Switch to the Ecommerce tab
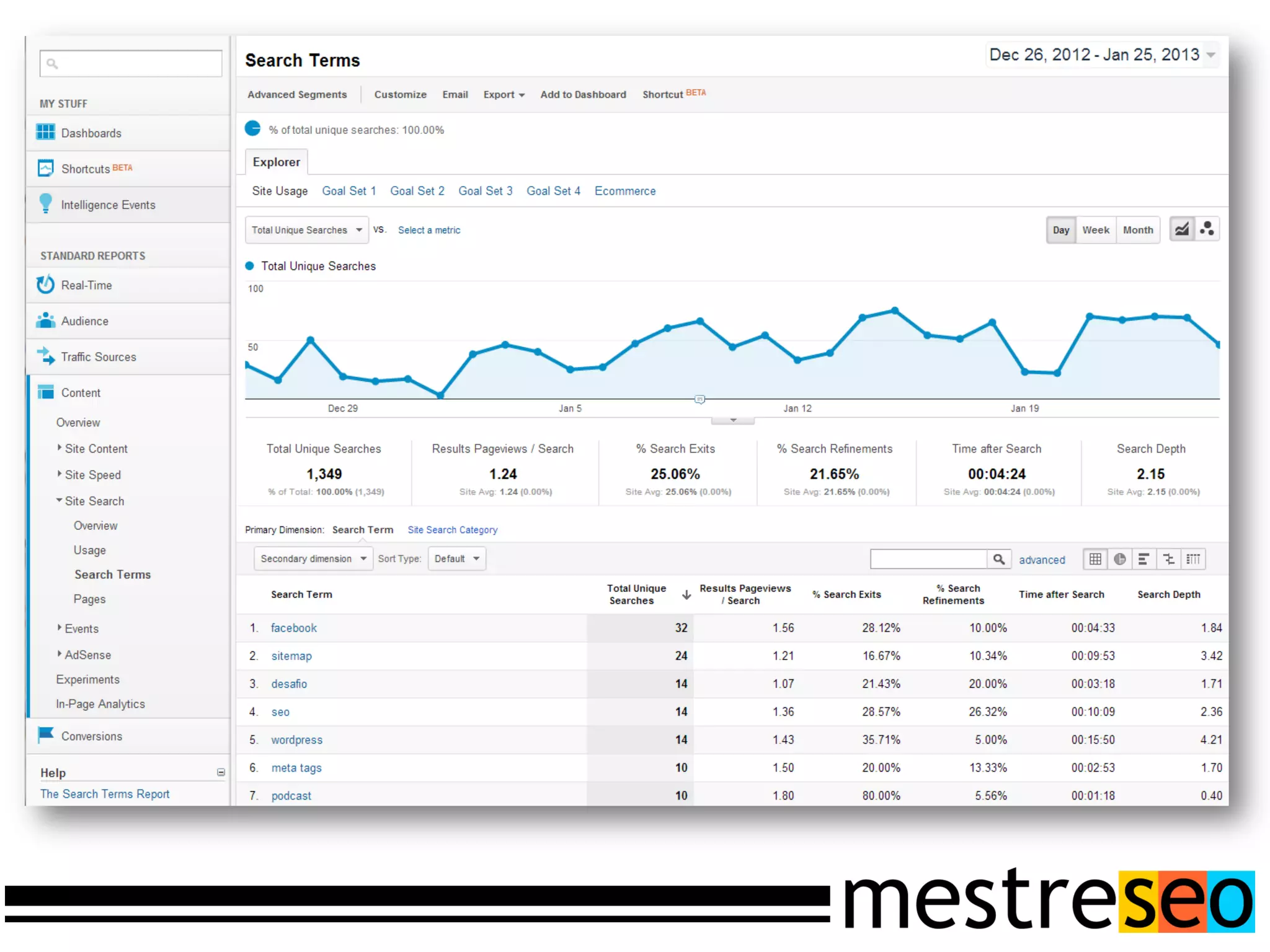Image resolution: width=1270 pixels, height=952 pixels. click(624, 191)
